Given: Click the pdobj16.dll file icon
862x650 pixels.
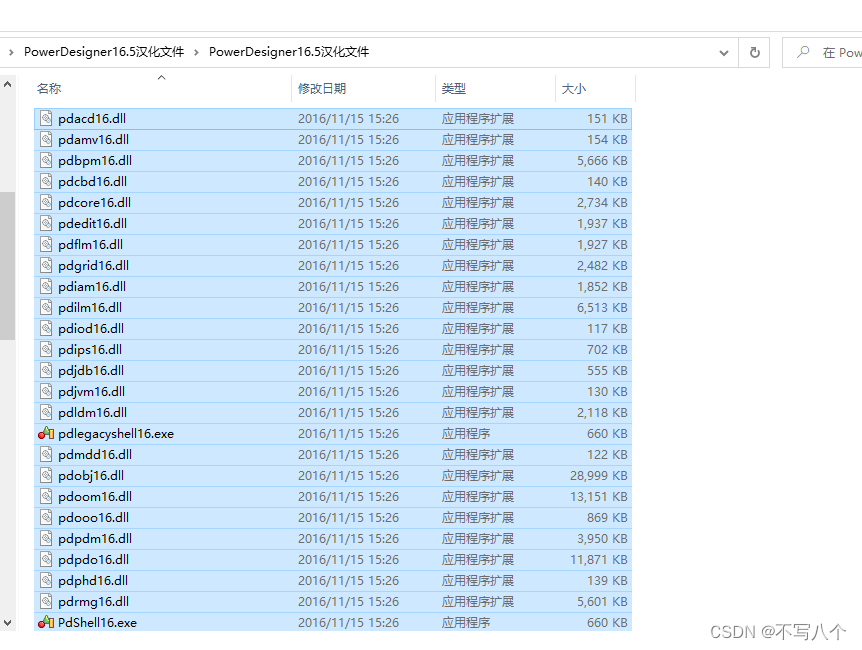Looking at the screenshot, I should click(46, 475).
